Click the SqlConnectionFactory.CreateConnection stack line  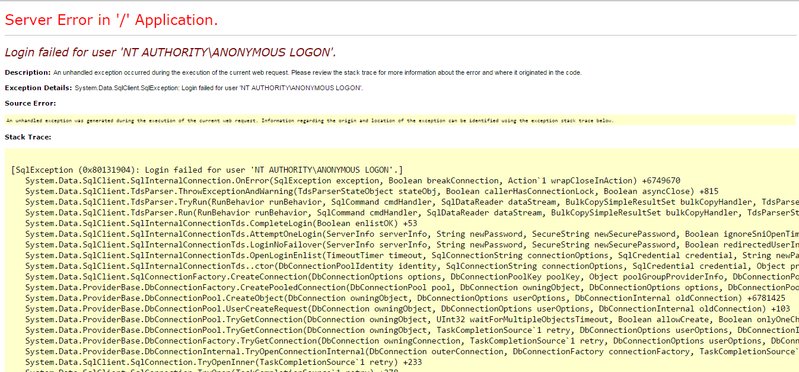[x=412, y=277]
